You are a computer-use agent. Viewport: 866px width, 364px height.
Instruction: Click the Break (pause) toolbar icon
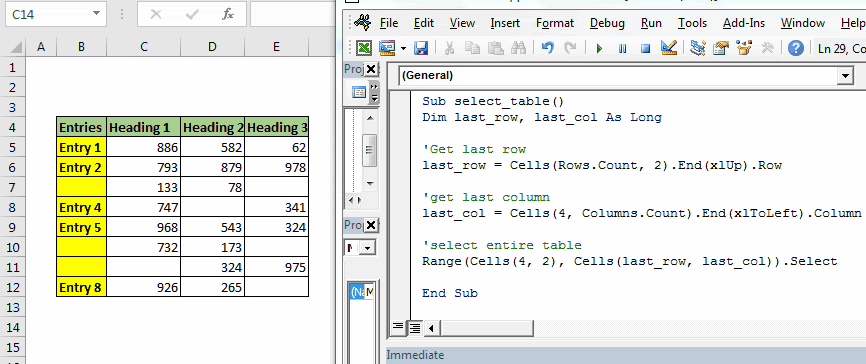point(622,49)
